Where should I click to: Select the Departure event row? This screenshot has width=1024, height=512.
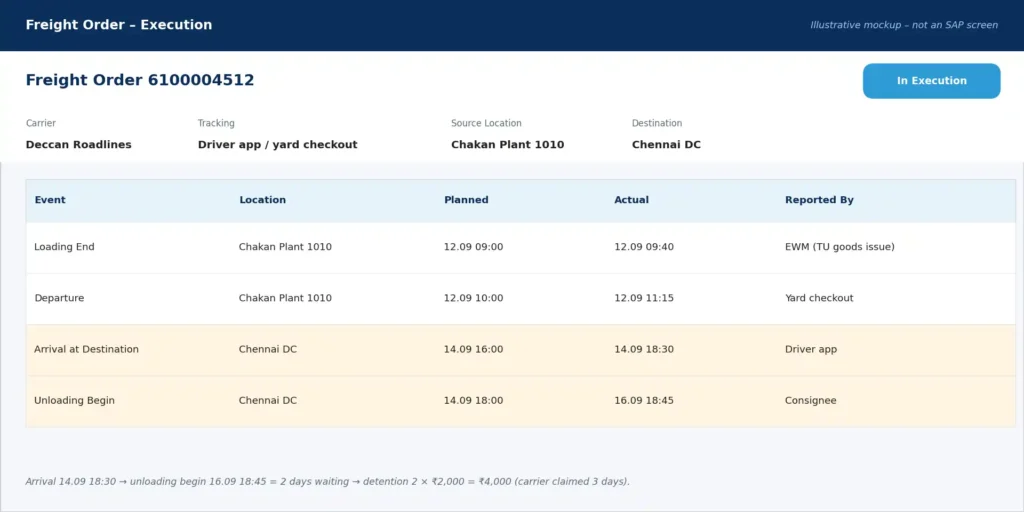point(520,298)
